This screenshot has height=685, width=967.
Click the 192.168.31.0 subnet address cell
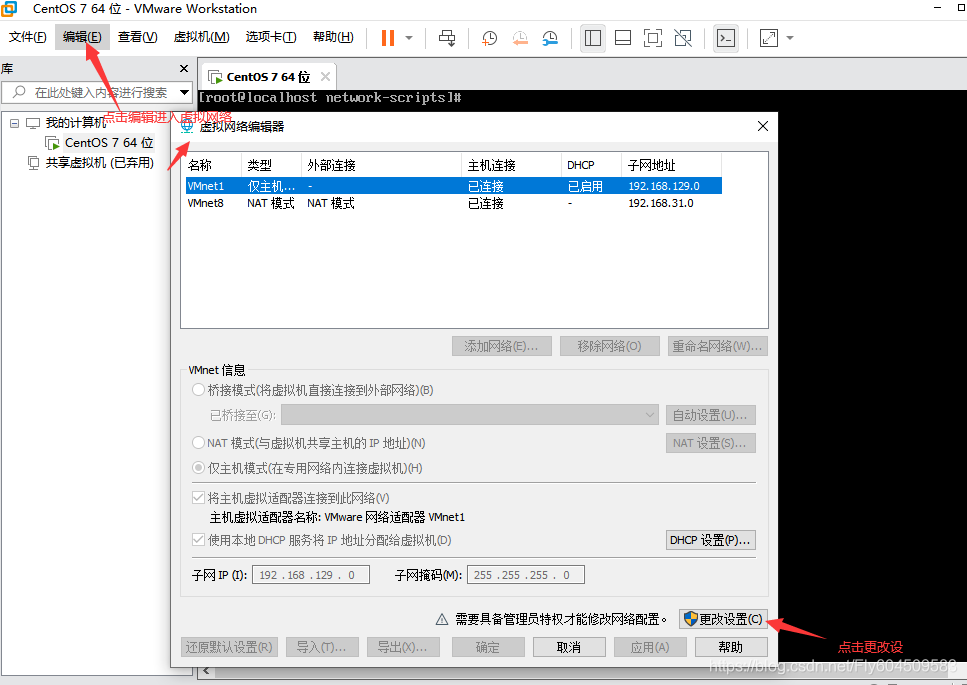click(660, 203)
